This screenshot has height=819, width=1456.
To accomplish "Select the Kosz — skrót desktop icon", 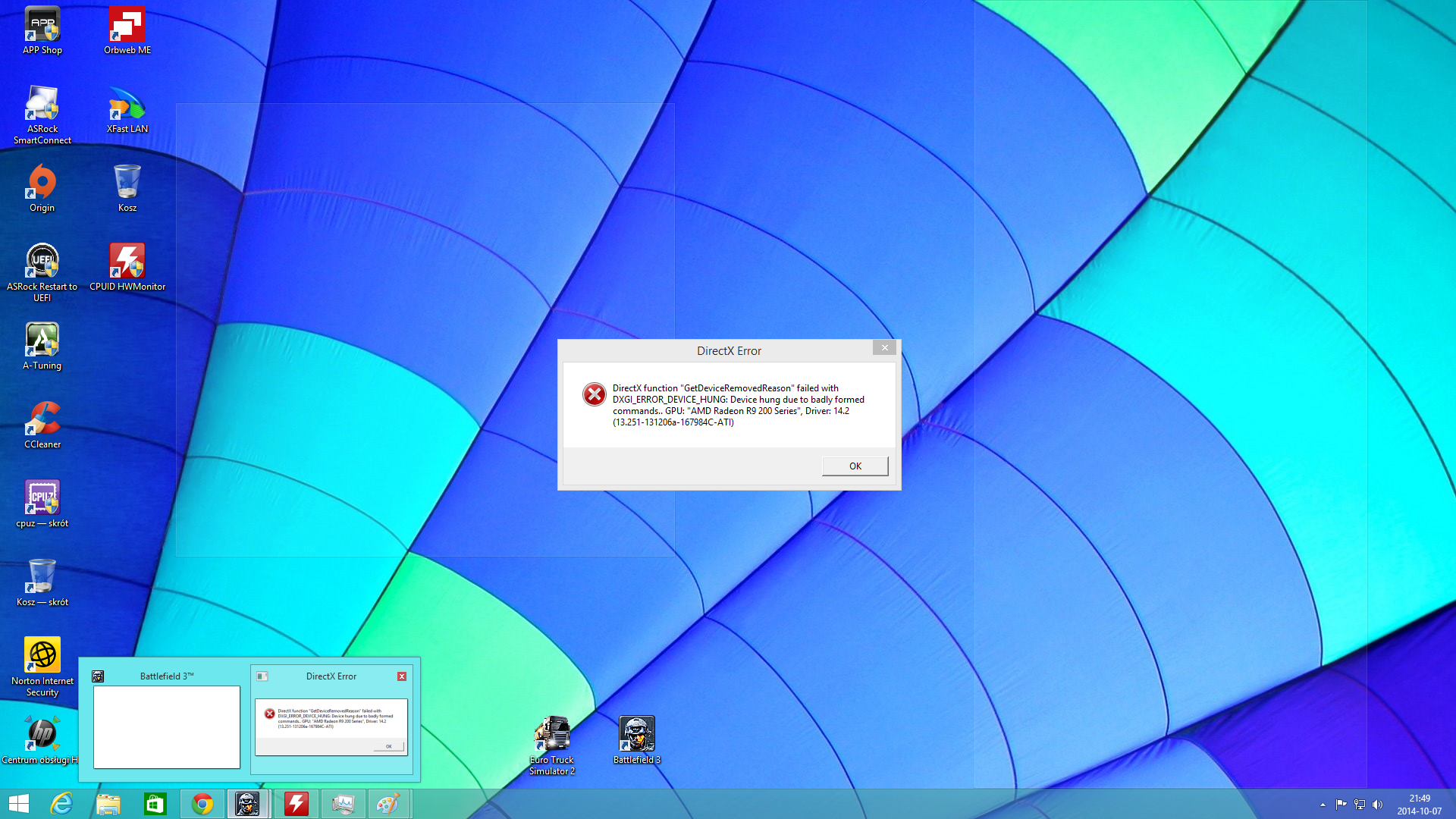I will tap(42, 583).
